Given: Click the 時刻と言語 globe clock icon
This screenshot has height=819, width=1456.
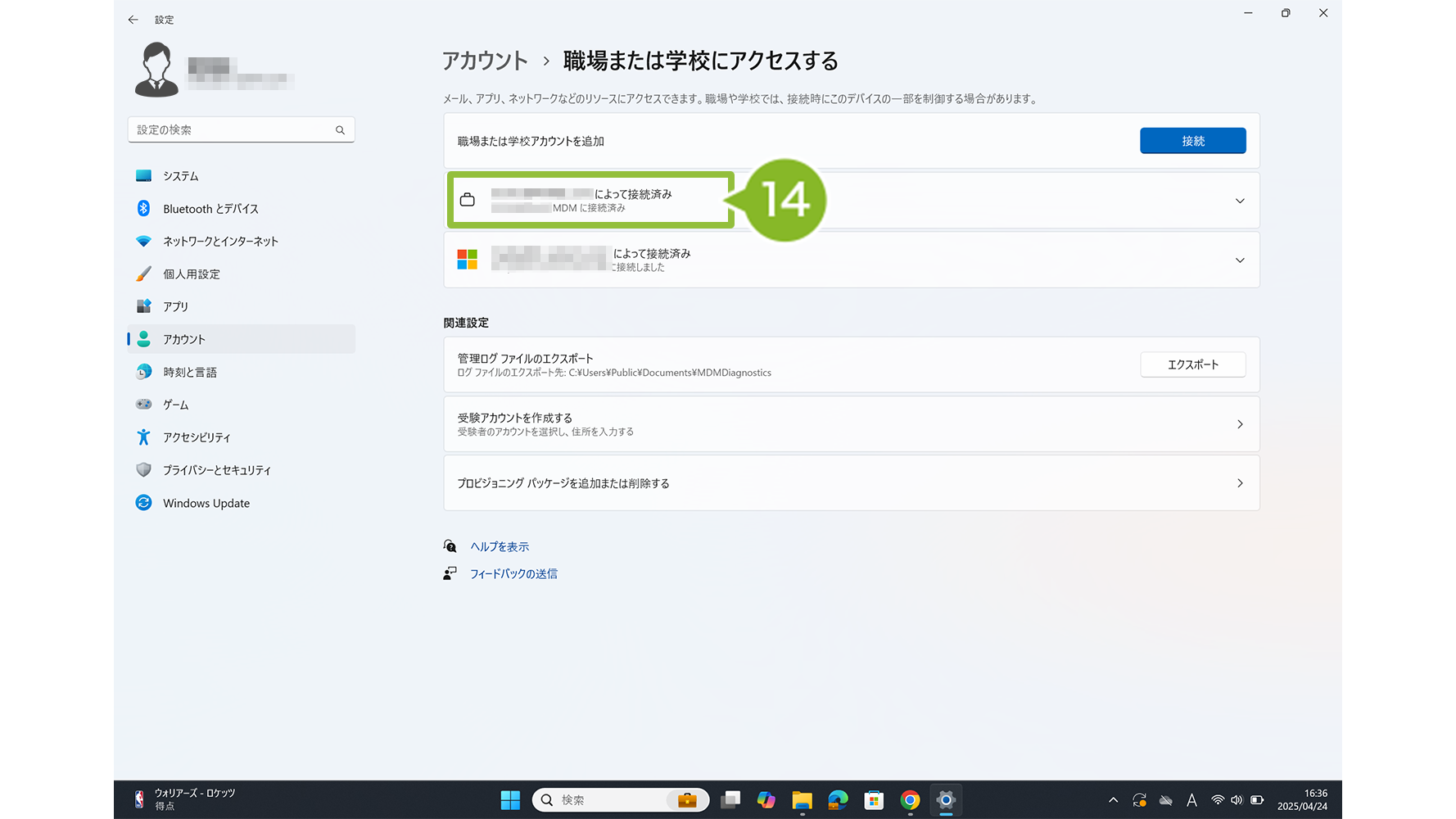Looking at the screenshot, I should point(143,372).
